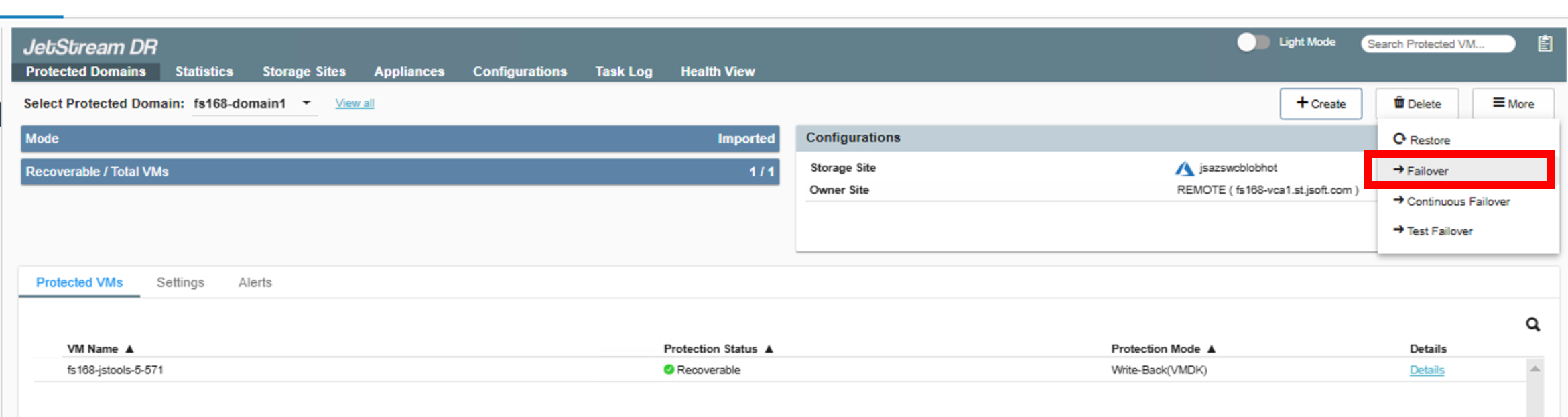Click the Delete button

(x=1417, y=104)
